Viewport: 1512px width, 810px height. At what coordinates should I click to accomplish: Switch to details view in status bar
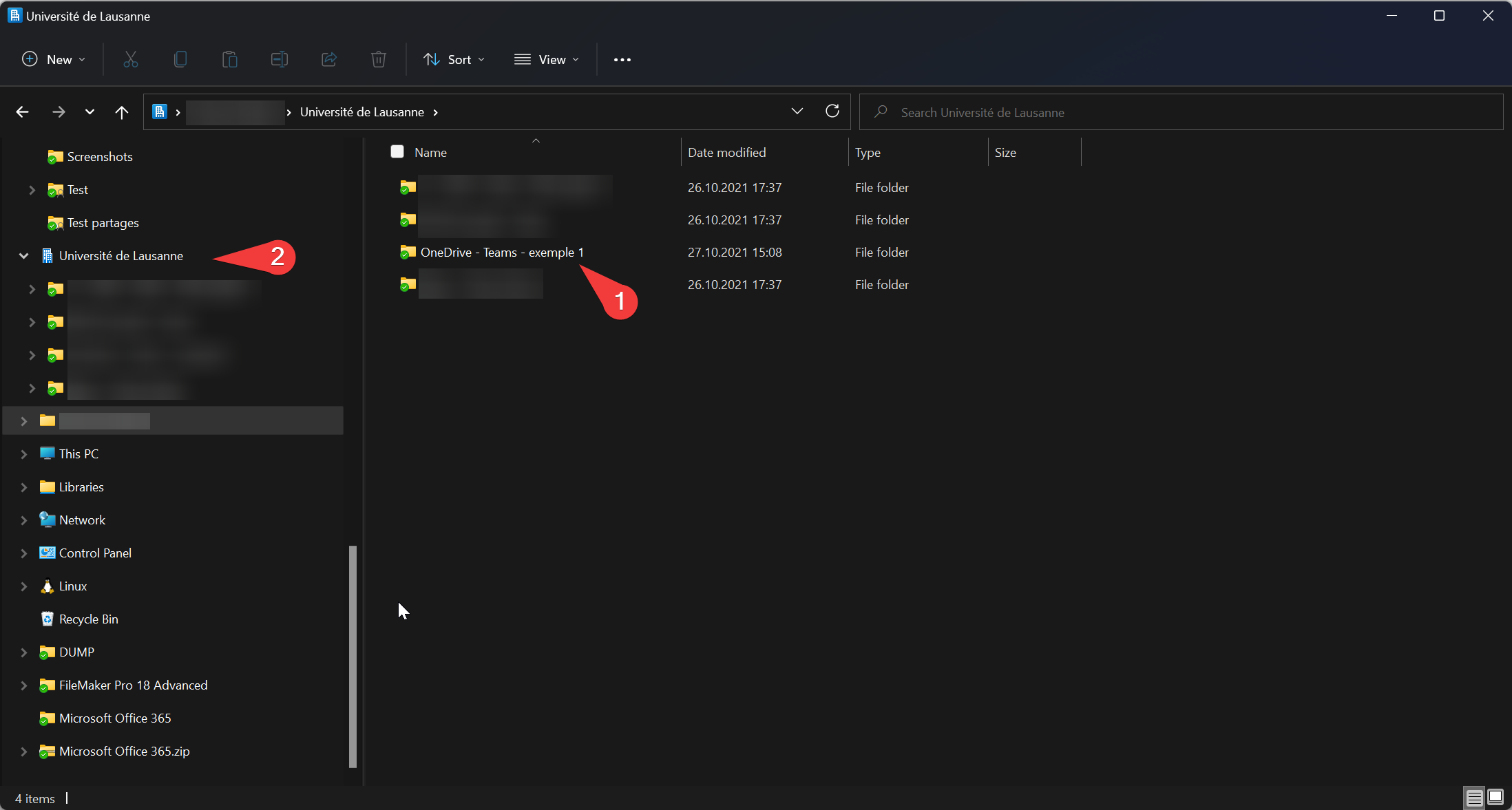tap(1474, 798)
